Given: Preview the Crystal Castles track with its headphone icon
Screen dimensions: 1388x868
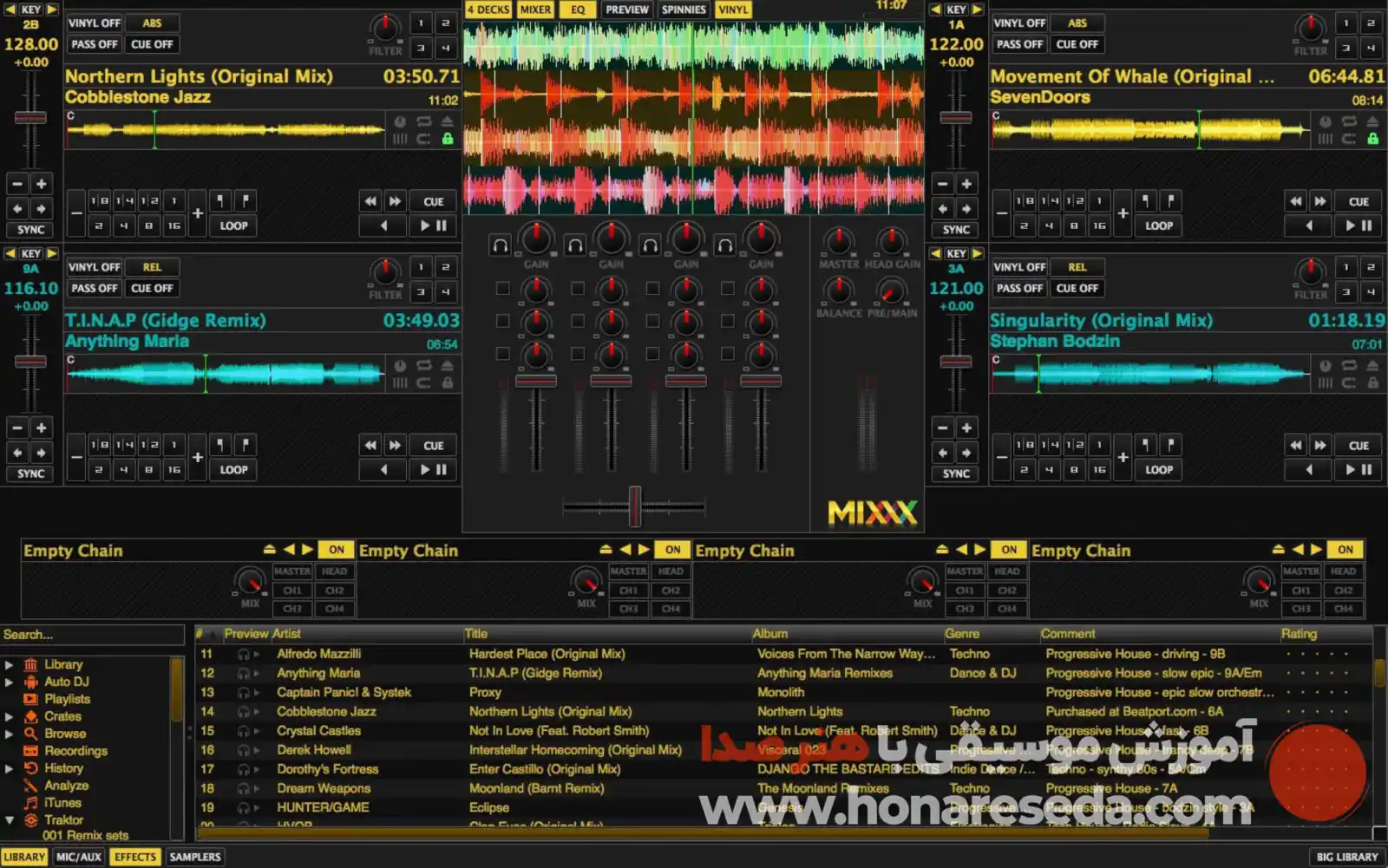Looking at the screenshot, I should tap(244, 731).
